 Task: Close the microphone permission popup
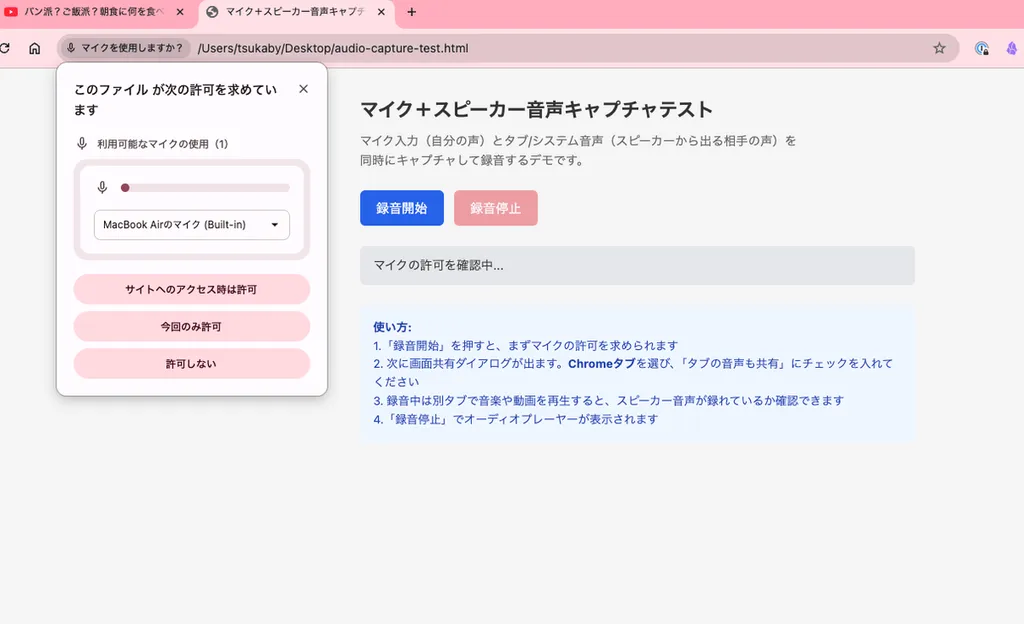(x=304, y=89)
